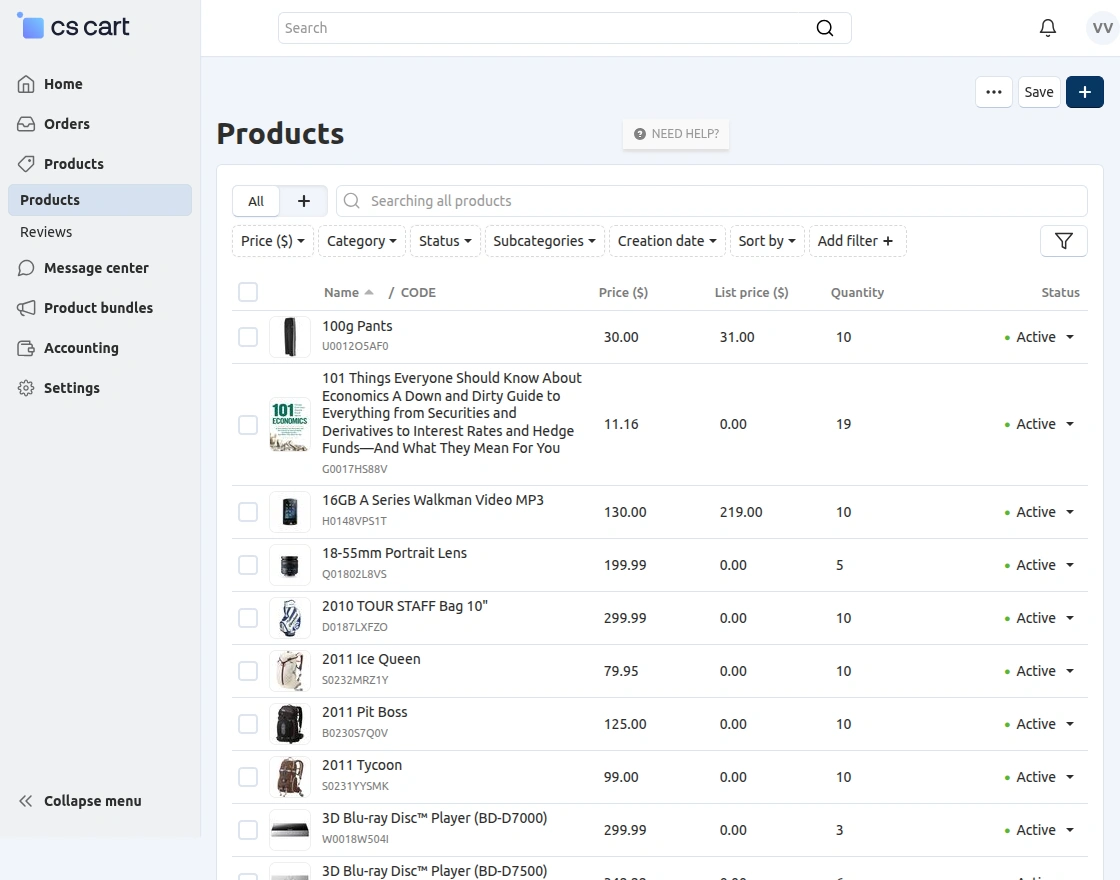Select the Products submenu item
The width and height of the screenshot is (1120, 880).
100,200
